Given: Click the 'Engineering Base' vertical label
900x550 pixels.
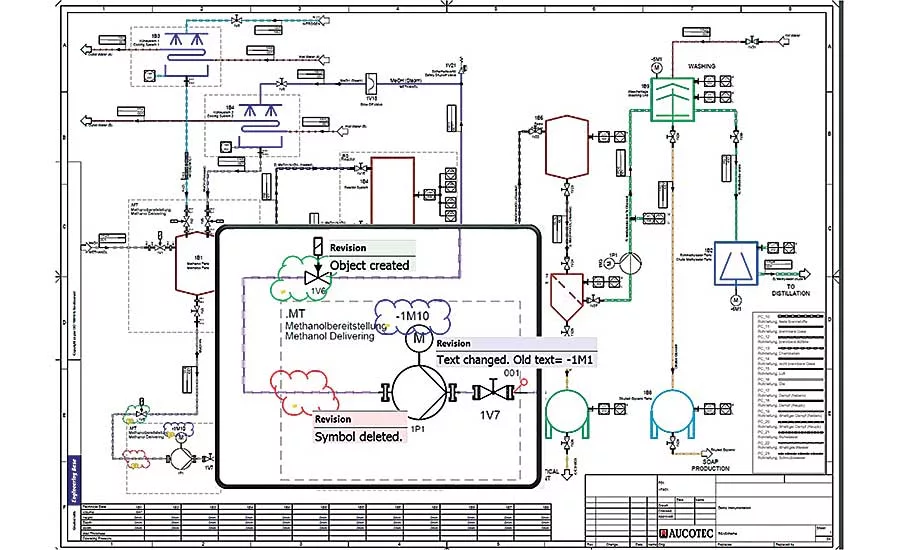Looking at the screenshot, I should pyautogui.click(x=74, y=480).
